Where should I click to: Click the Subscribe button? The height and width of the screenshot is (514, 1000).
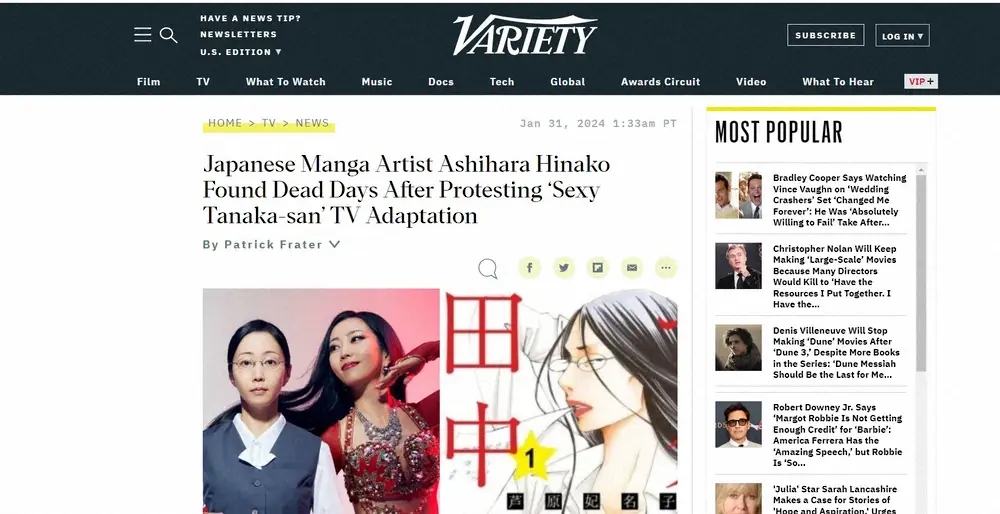click(825, 35)
